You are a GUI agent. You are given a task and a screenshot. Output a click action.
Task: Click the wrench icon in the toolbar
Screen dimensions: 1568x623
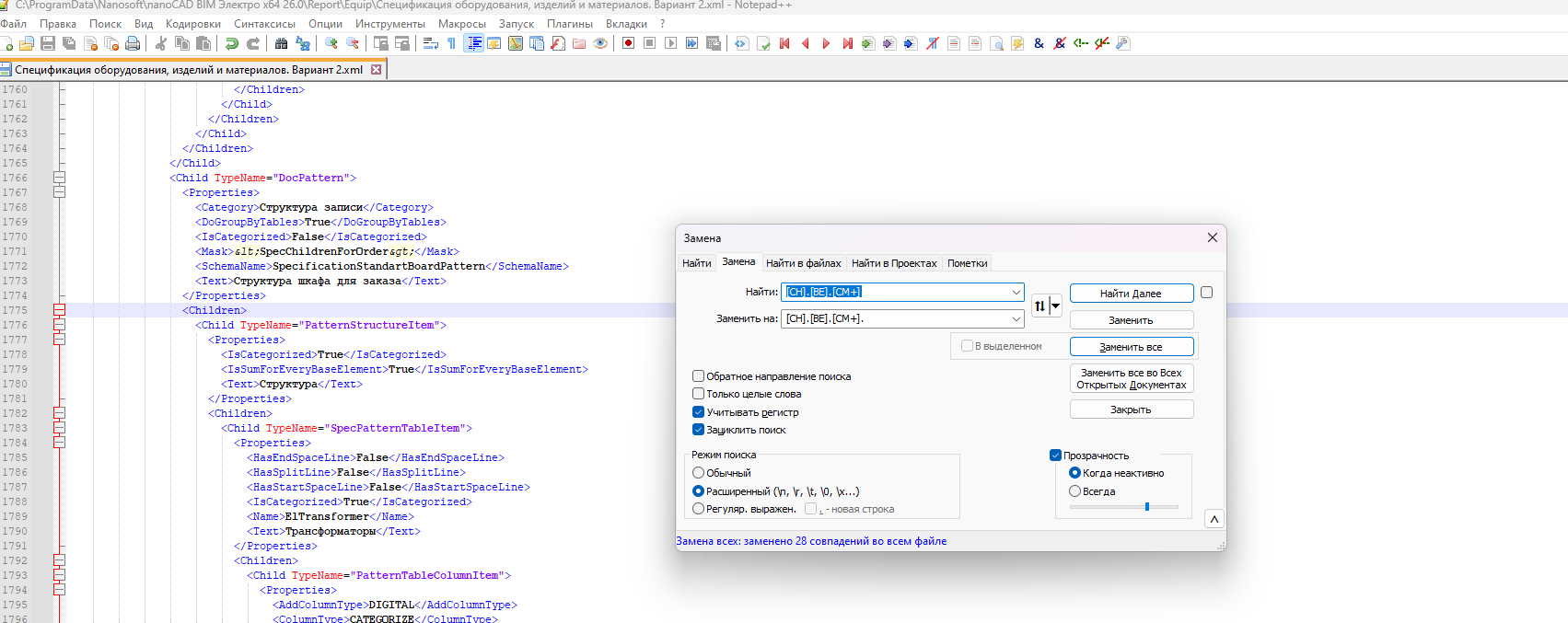click(1122, 43)
